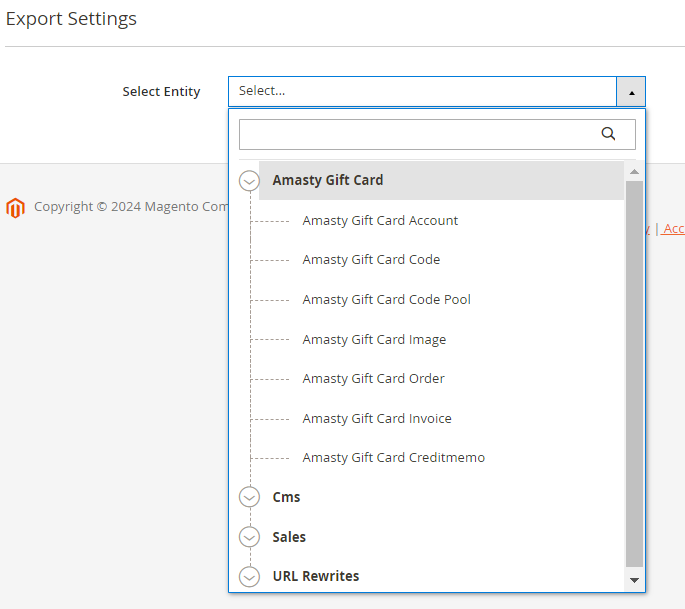Select the Amasty Gift Card category
Image resolution: width=685 pixels, height=609 pixels.
pyautogui.click(x=441, y=180)
